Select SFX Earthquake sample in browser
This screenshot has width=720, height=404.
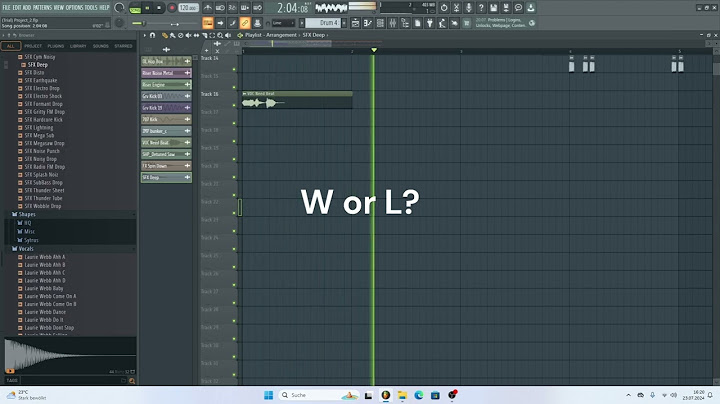[41, 80]
